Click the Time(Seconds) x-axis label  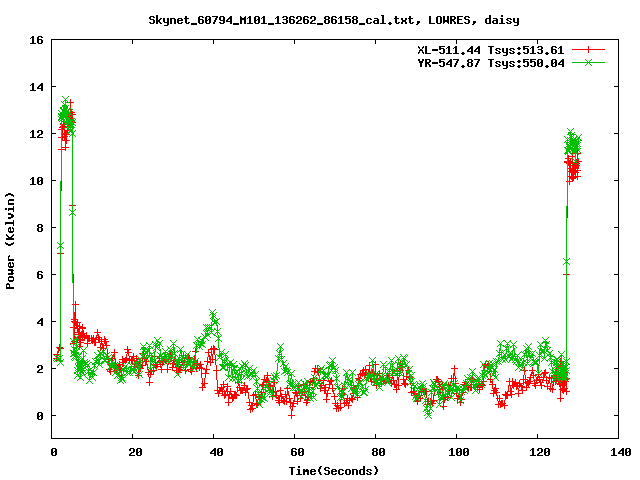point(333,471)
